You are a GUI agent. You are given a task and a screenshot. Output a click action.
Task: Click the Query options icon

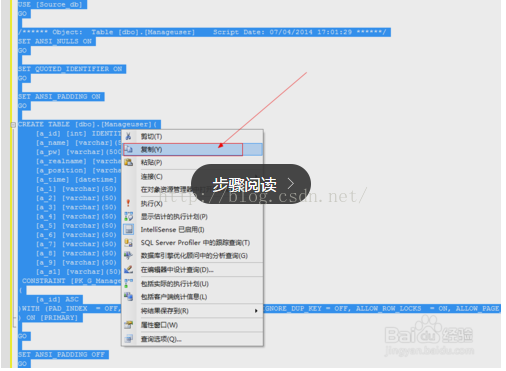pos(128,339)
